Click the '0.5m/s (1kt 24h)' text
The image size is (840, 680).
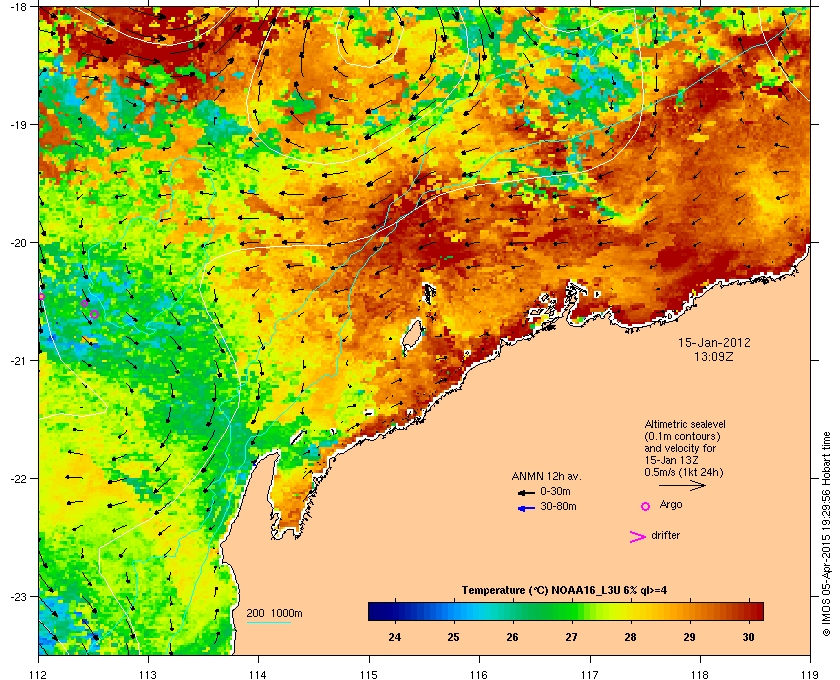(684, 473)
